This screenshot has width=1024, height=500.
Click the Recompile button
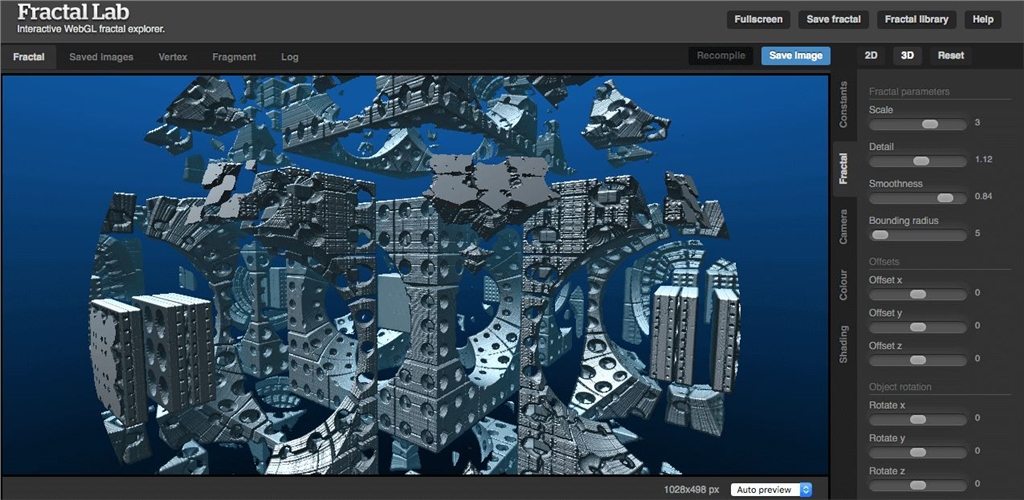pyautogui.click(x=720, y=56)
